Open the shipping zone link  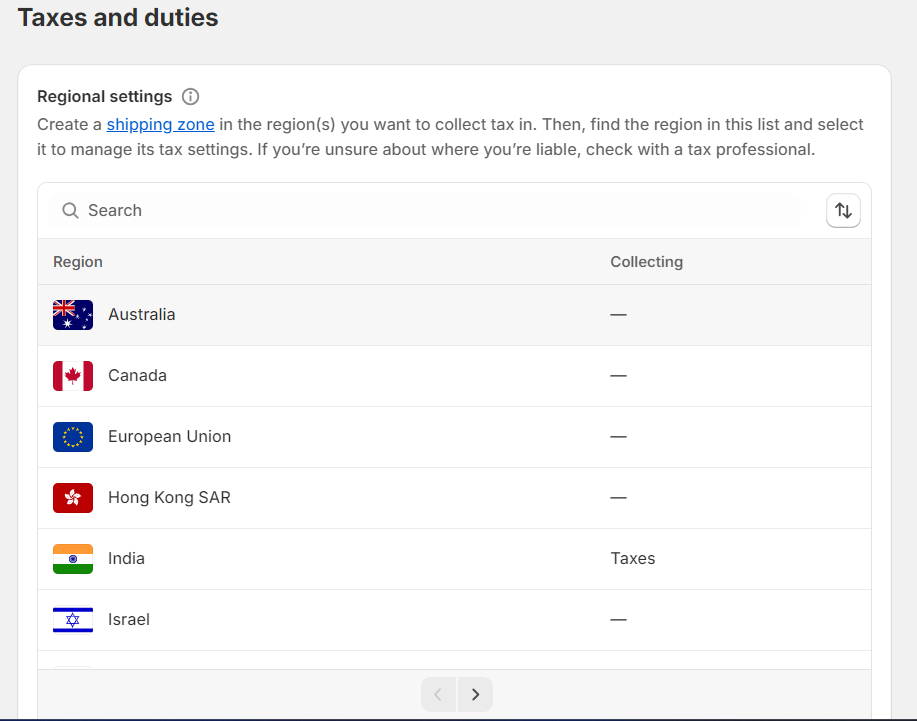click(x=160, y=125)
